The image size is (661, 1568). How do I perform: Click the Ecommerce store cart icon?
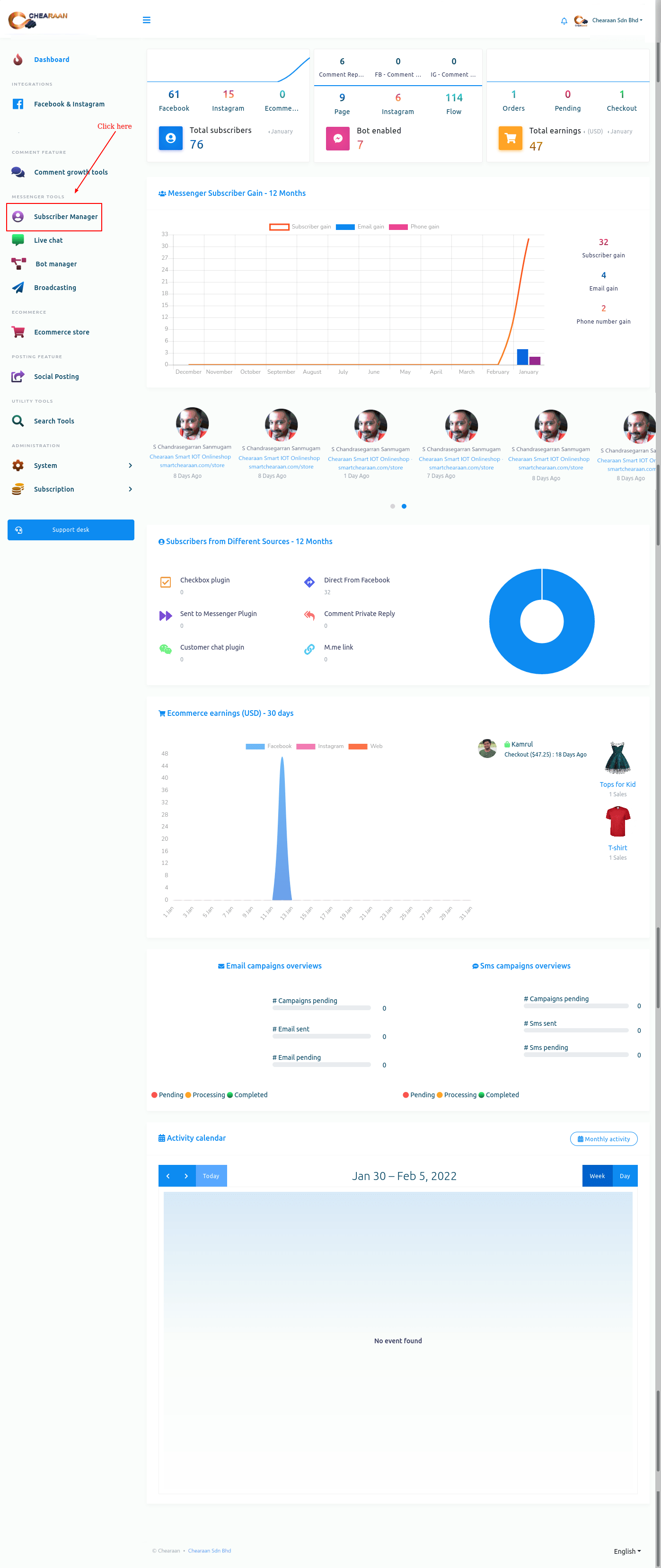coord(18,332)
